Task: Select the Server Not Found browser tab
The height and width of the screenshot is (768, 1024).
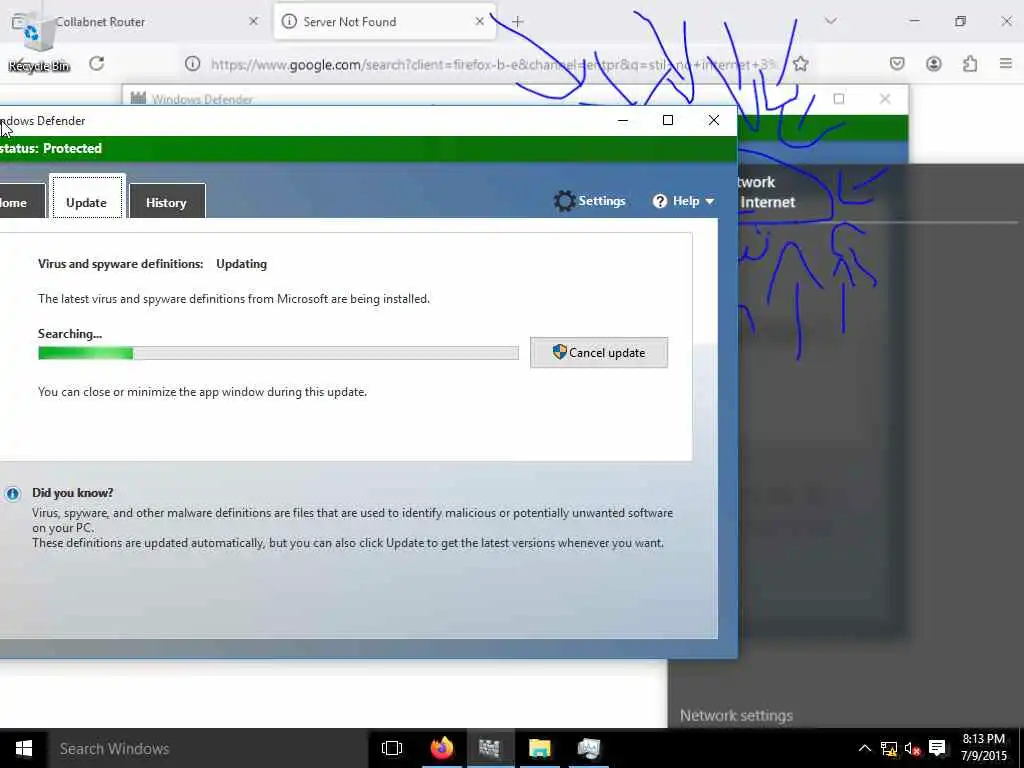Action: [384, 22]
